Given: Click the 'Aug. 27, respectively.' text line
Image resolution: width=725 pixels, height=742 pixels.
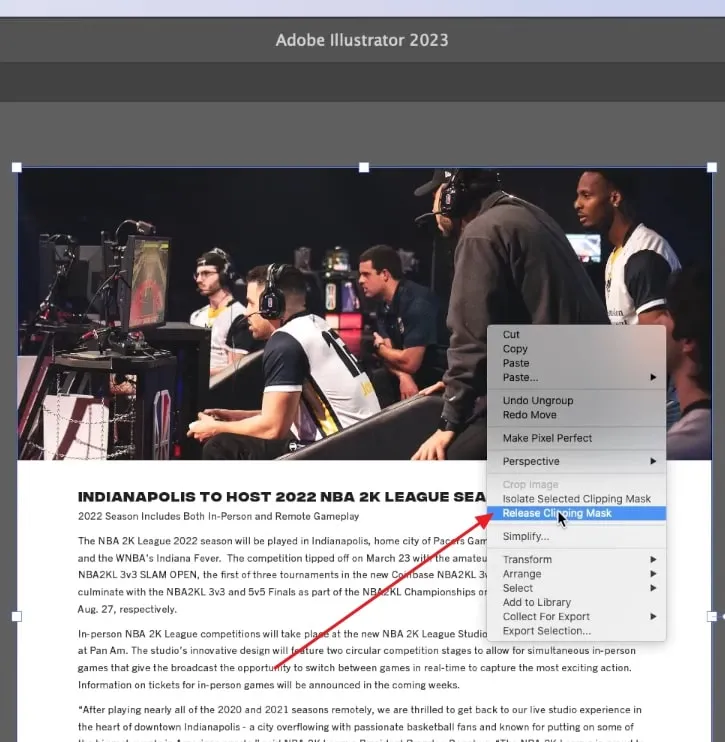Looking at the screenshot, I should coord(127,610).
